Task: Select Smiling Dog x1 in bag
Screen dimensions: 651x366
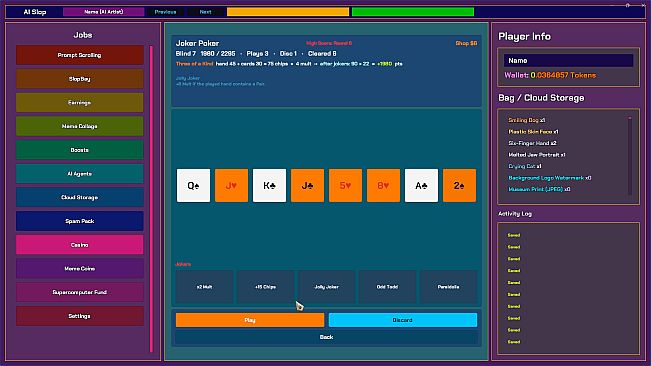Action: click(526, 120)
